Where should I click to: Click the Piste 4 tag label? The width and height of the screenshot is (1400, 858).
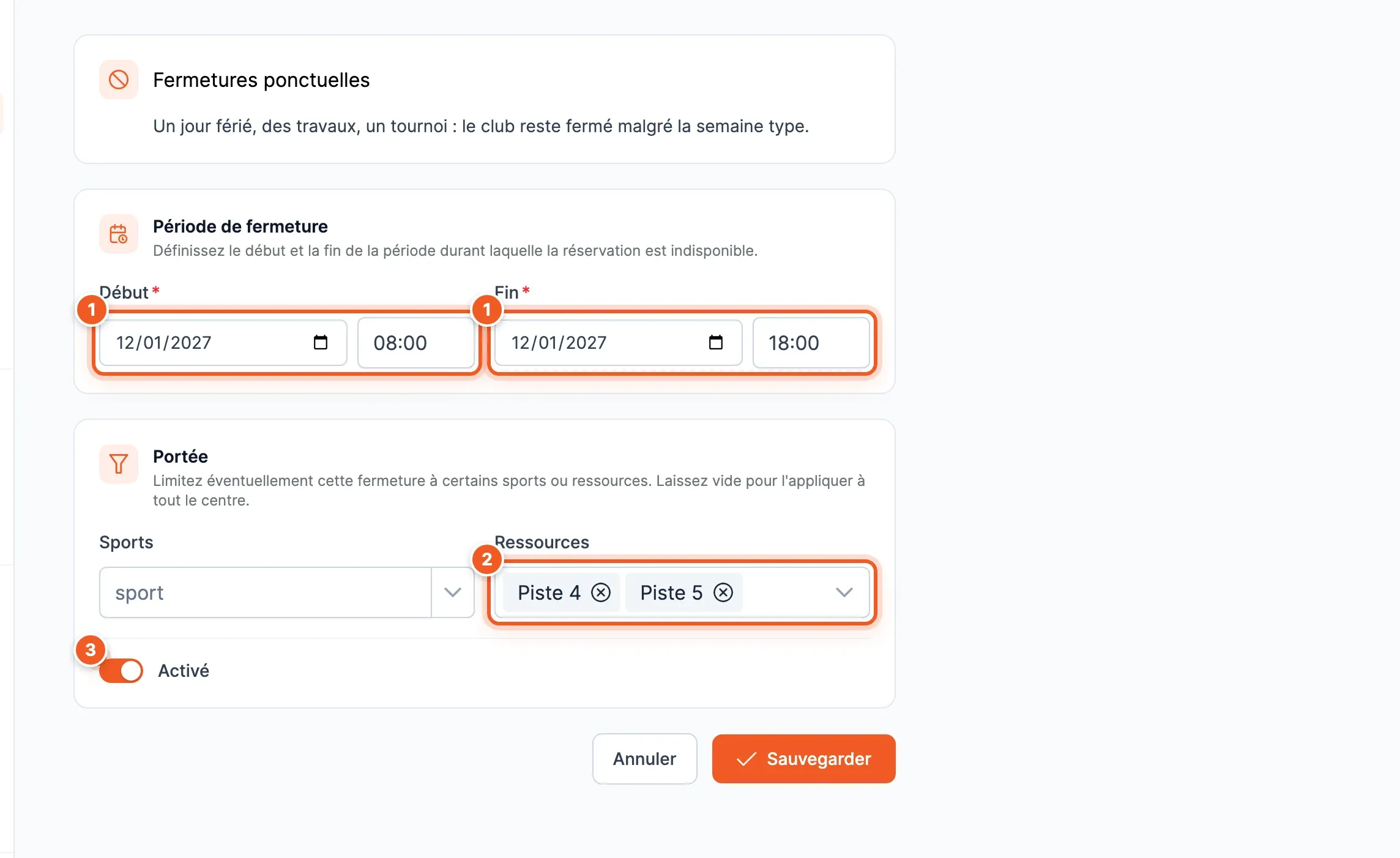(x=549, y=592)
